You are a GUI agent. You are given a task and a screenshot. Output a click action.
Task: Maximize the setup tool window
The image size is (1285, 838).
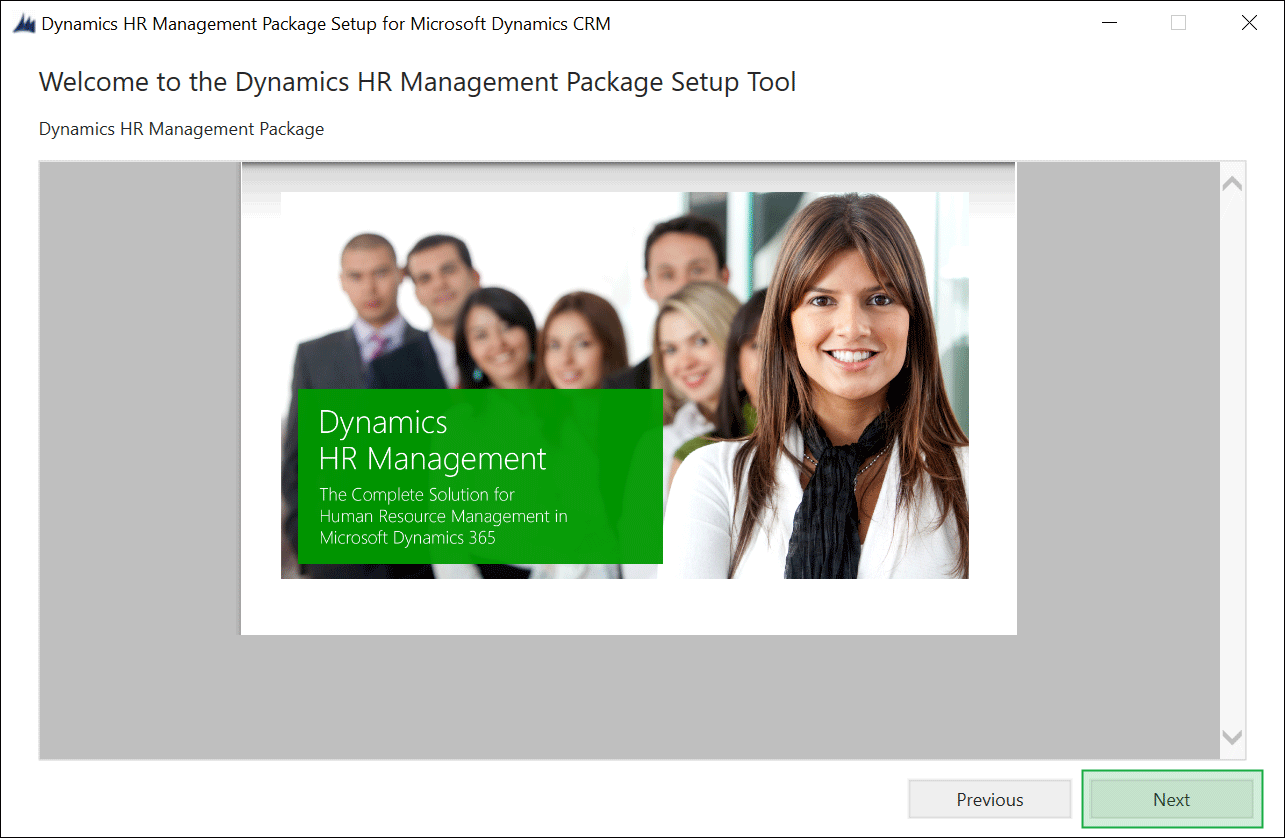coord(1178,22)
